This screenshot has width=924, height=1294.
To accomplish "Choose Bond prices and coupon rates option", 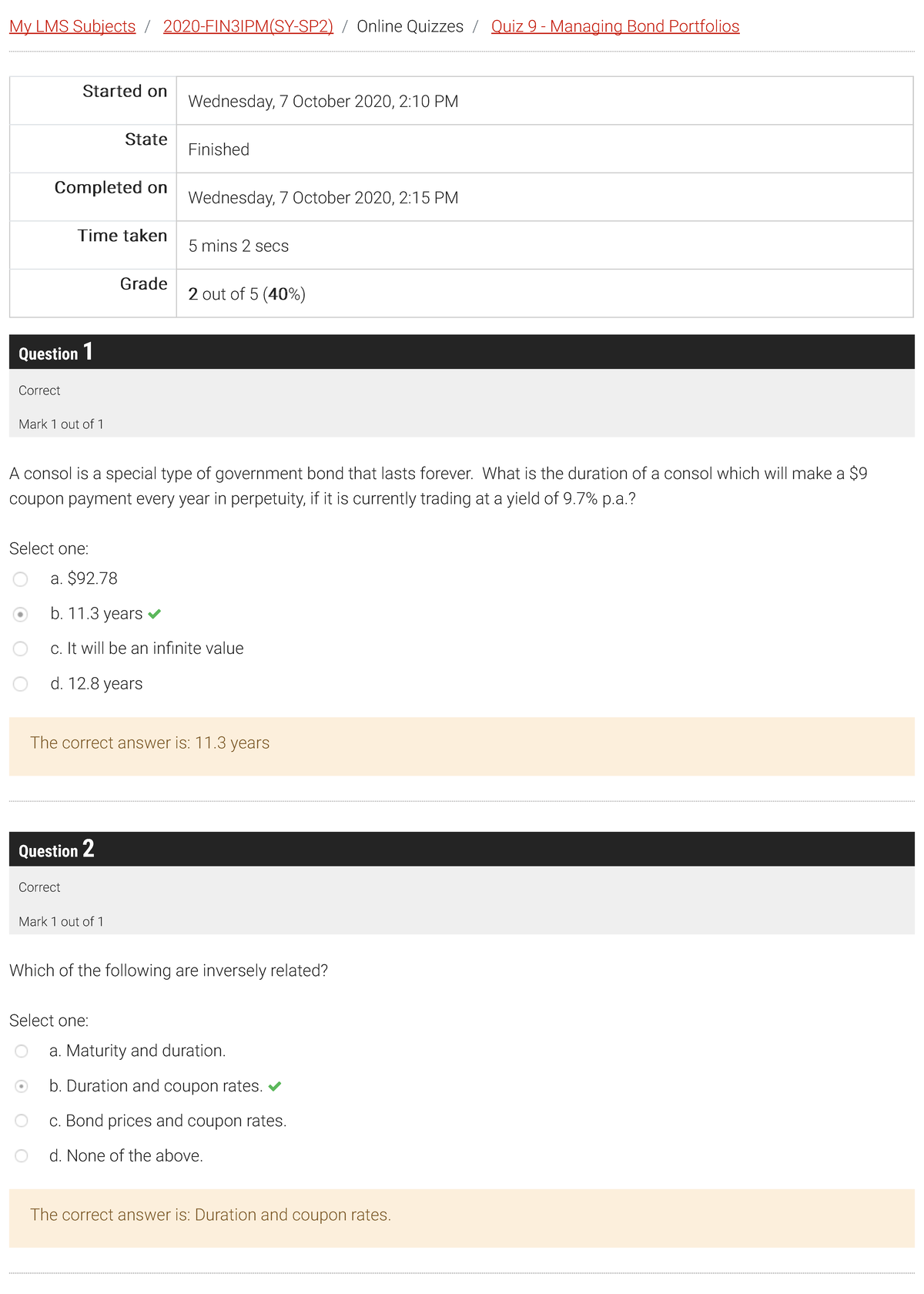I will pyautogui.click(x=22, y=1121).
